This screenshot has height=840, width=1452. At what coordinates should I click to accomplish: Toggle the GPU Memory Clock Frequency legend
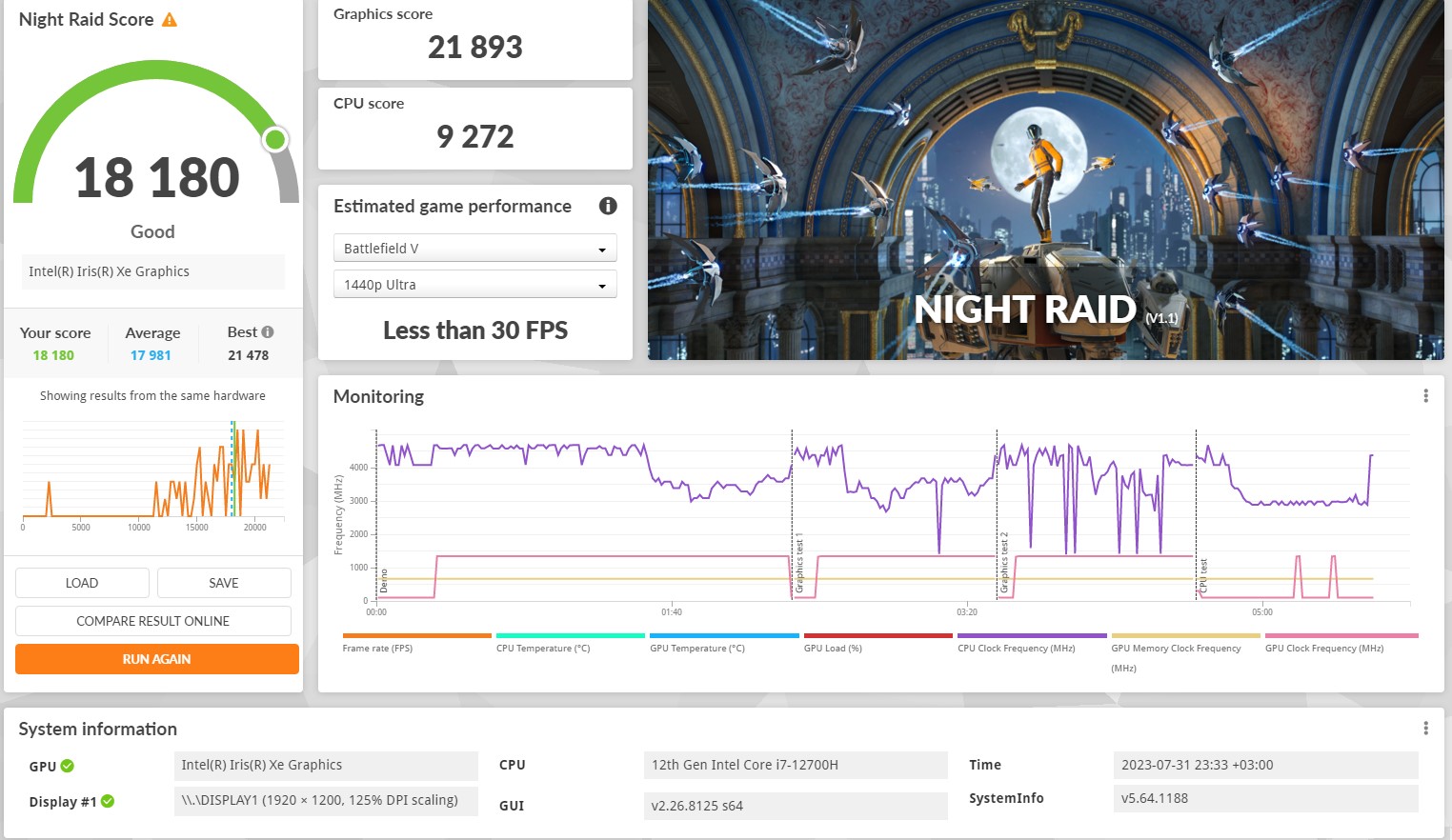(x=1185, y=652)
